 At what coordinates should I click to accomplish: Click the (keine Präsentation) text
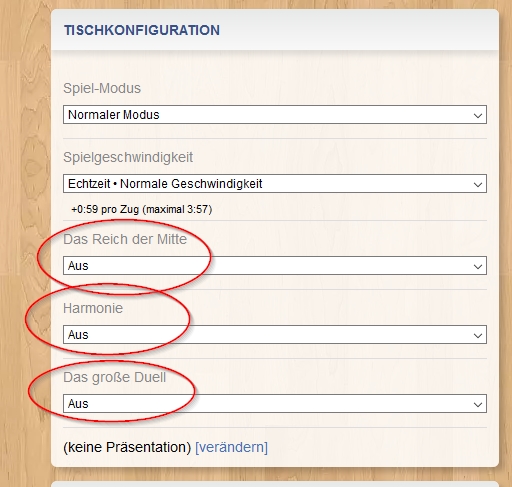(x=127, y=447)
